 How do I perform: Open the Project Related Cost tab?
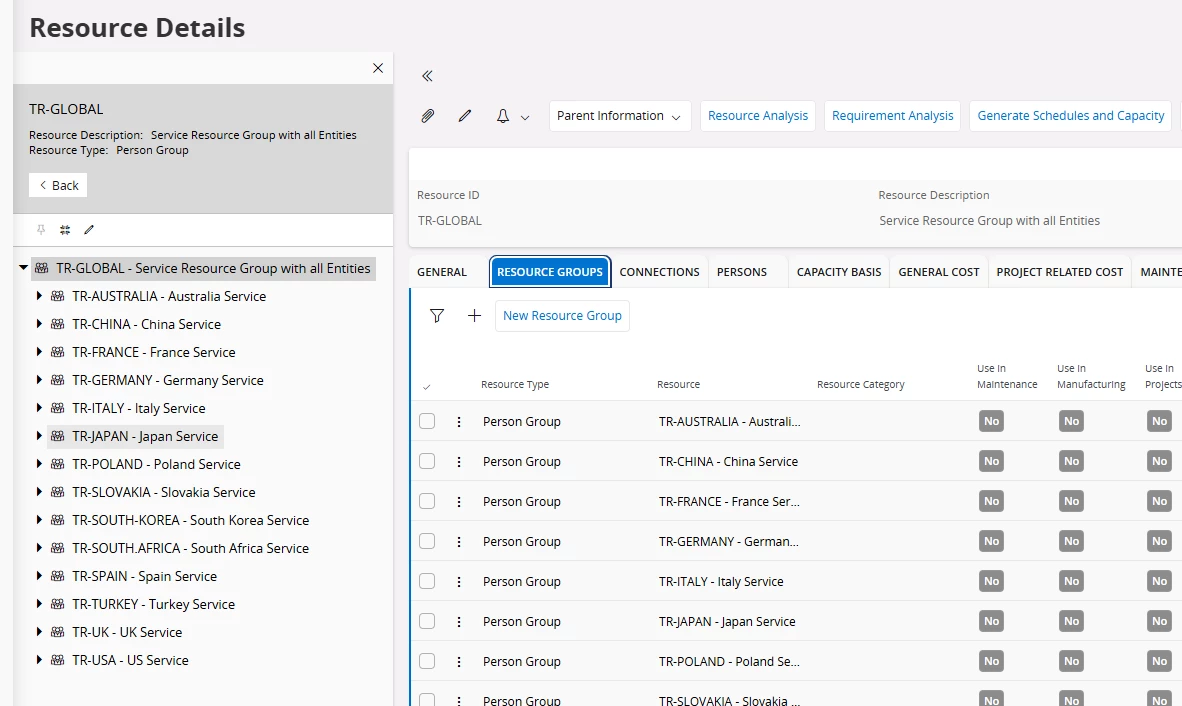1060,272
